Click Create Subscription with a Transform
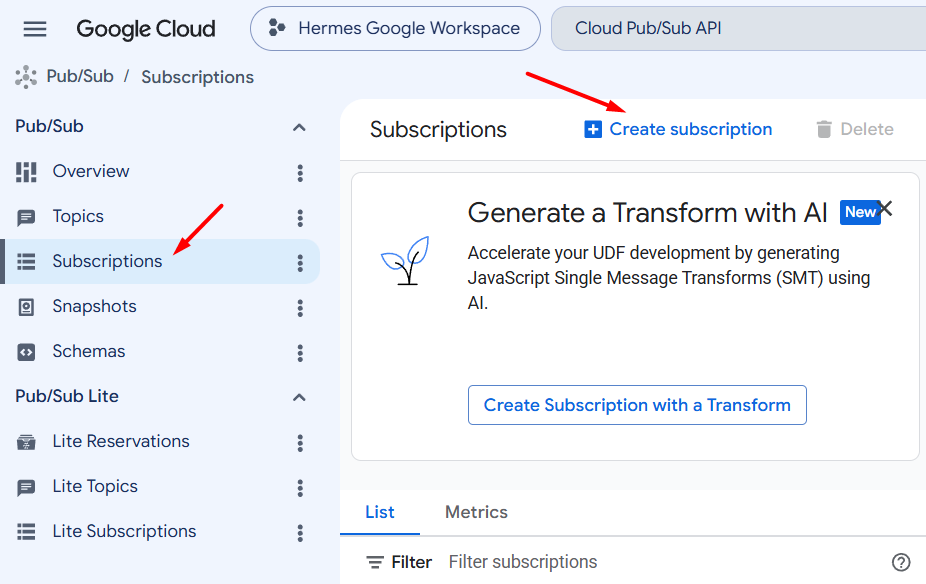The width and height of the screenshot is (926, 584). click(x=637, y=405)
